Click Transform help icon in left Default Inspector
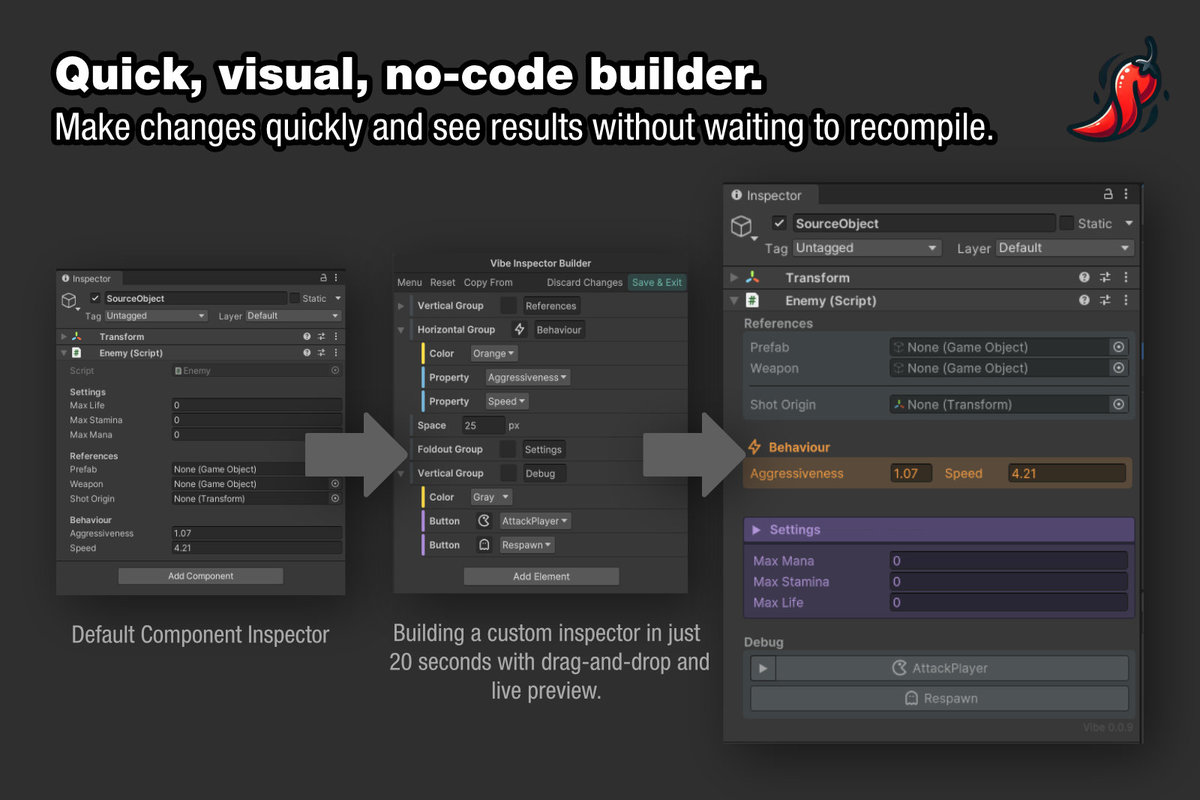Image resolution: width=1200 pixels, height=800 pixels. click(308, 337)
